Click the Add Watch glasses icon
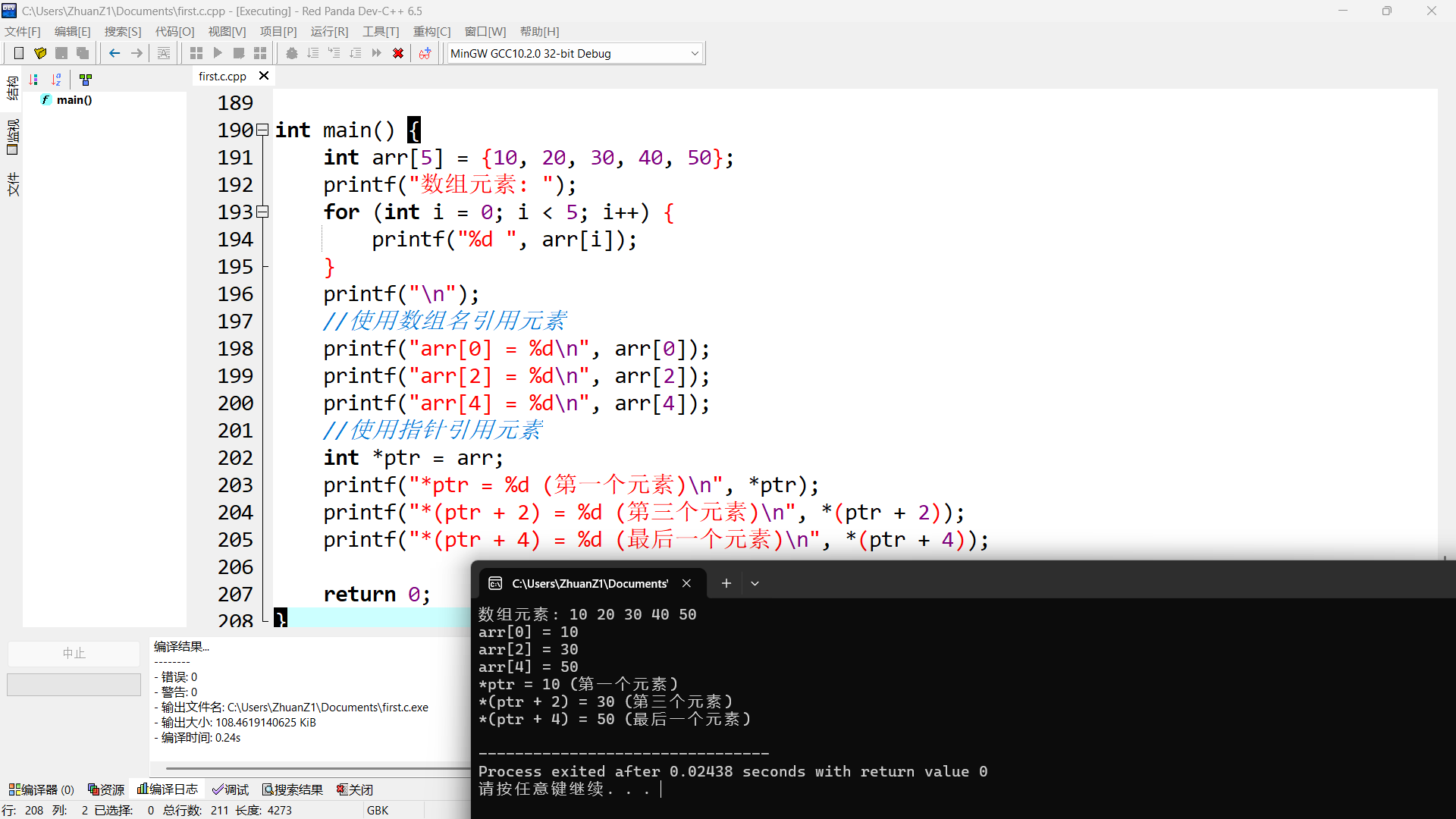This screenshot has height=819, width=1456. click(425, 53)
